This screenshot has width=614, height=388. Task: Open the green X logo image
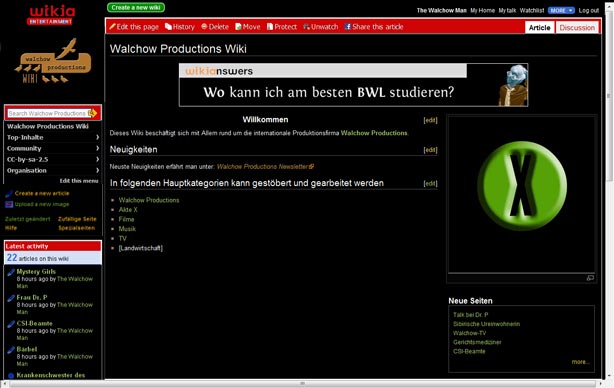522,186
